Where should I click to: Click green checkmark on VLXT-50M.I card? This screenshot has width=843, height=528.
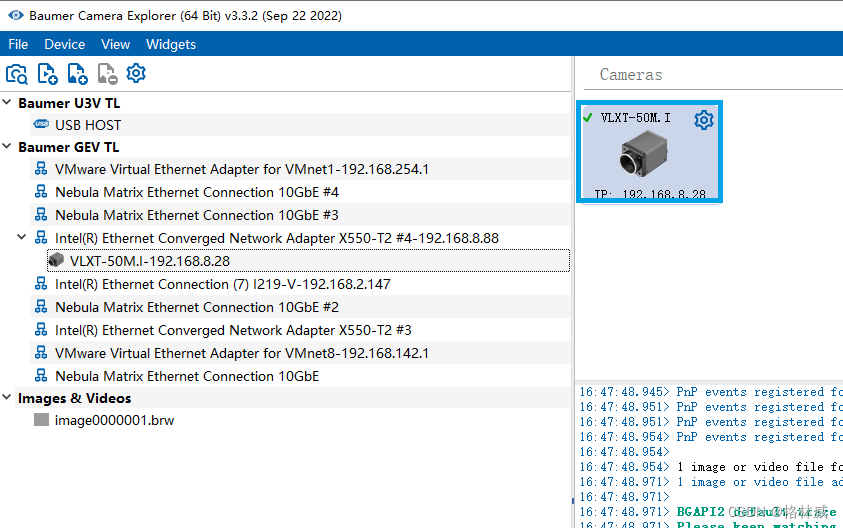tap(588, 117)
